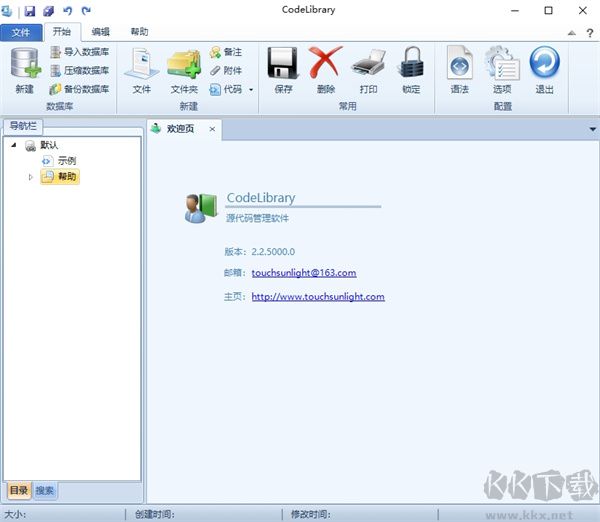Open the document tab list dropdown arrow
600x522 pixels.
(593, 129)
